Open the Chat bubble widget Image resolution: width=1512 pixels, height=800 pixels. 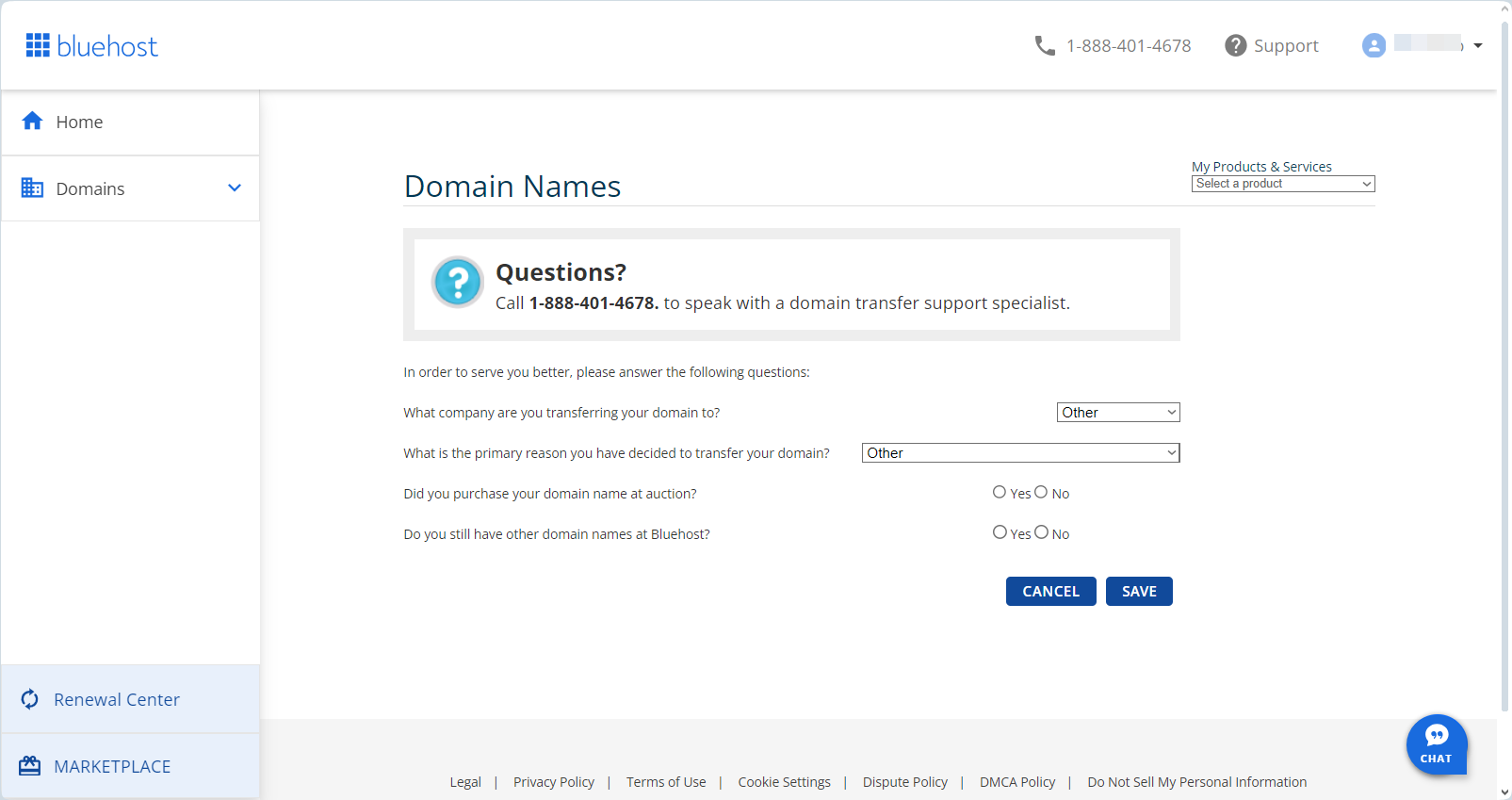pyautogui.click(x=1437, y=744)
